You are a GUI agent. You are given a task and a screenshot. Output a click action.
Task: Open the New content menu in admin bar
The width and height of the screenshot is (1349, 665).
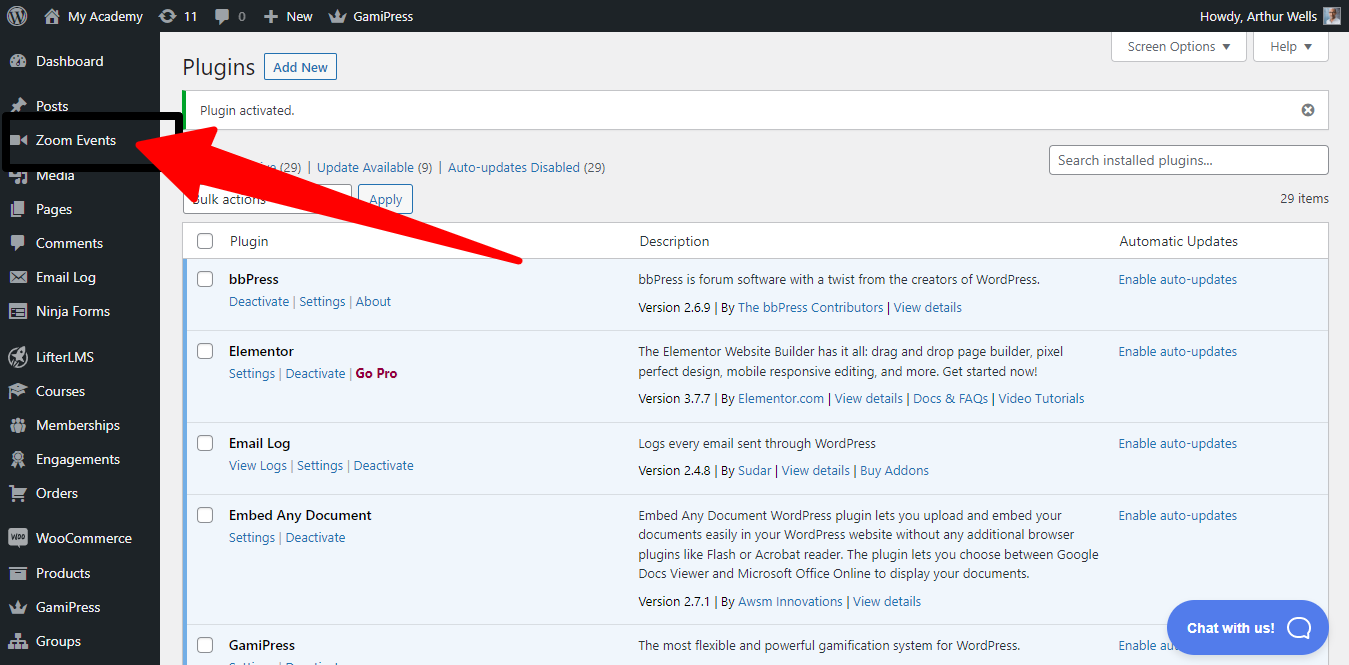[288, 16]
